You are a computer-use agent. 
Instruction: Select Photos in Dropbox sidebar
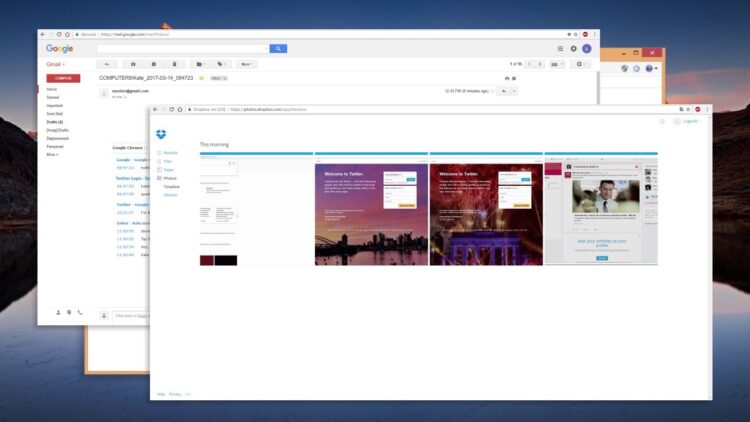(x=170, y=178)
